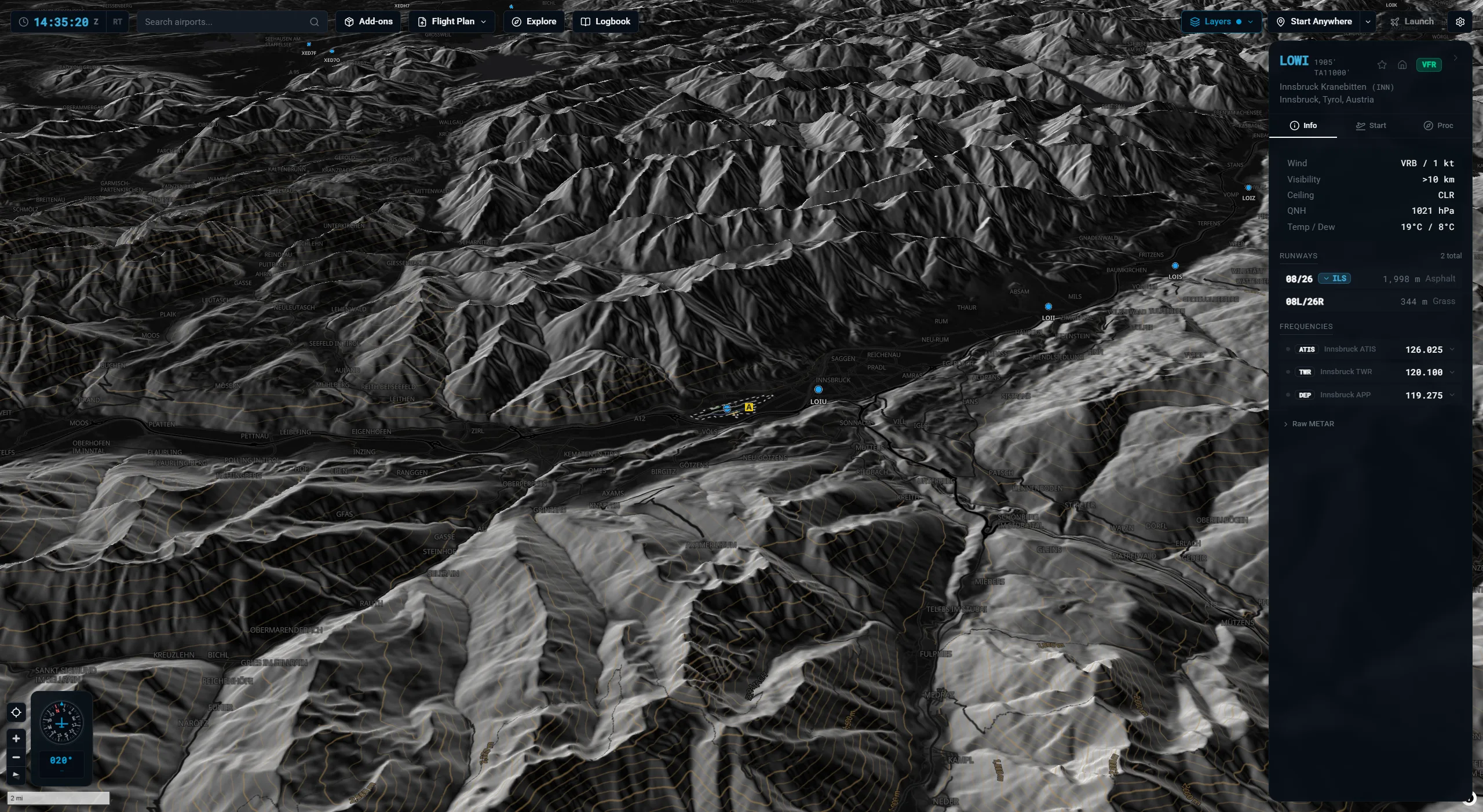Expand the ILS details for runway 08/26
This screenshot has width=1483, height=812.
pos(1334,279)
